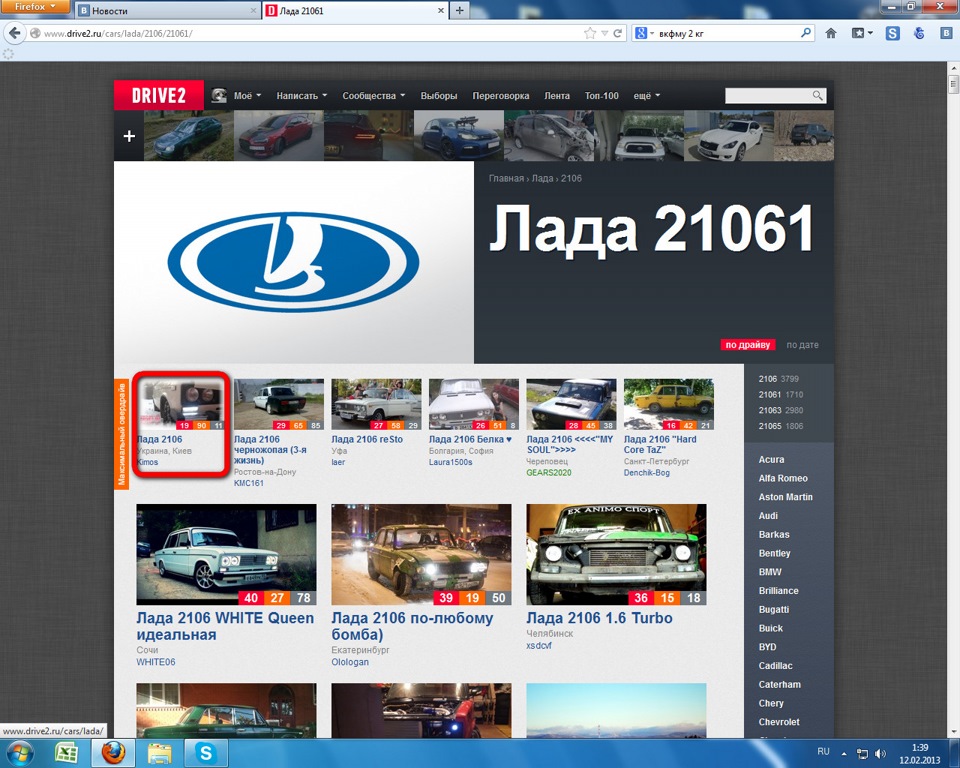Click the Firefox taskbar icon
The image size is (960, 768).
pos(113,753)
